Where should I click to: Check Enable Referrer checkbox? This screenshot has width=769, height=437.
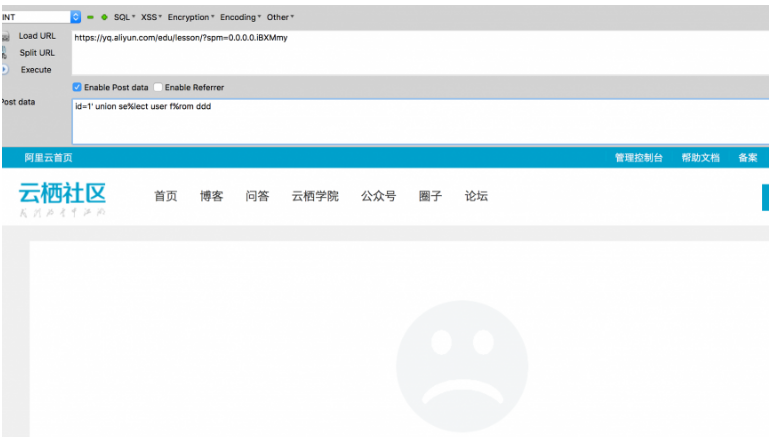(158, 87)
